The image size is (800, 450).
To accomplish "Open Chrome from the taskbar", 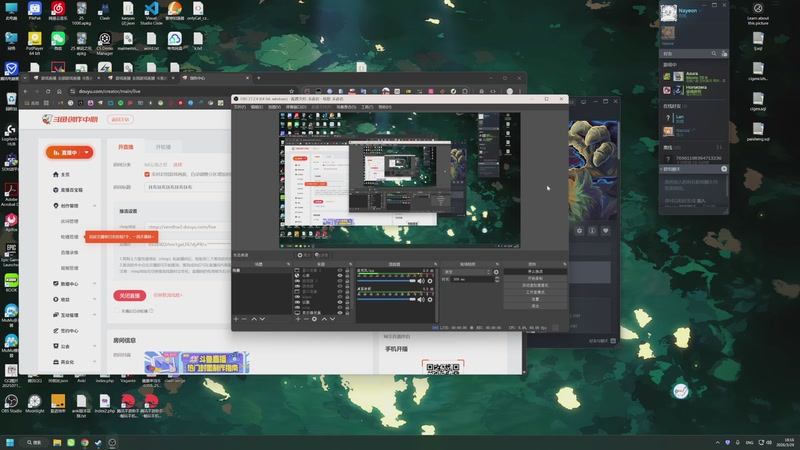I will (85, 442).
